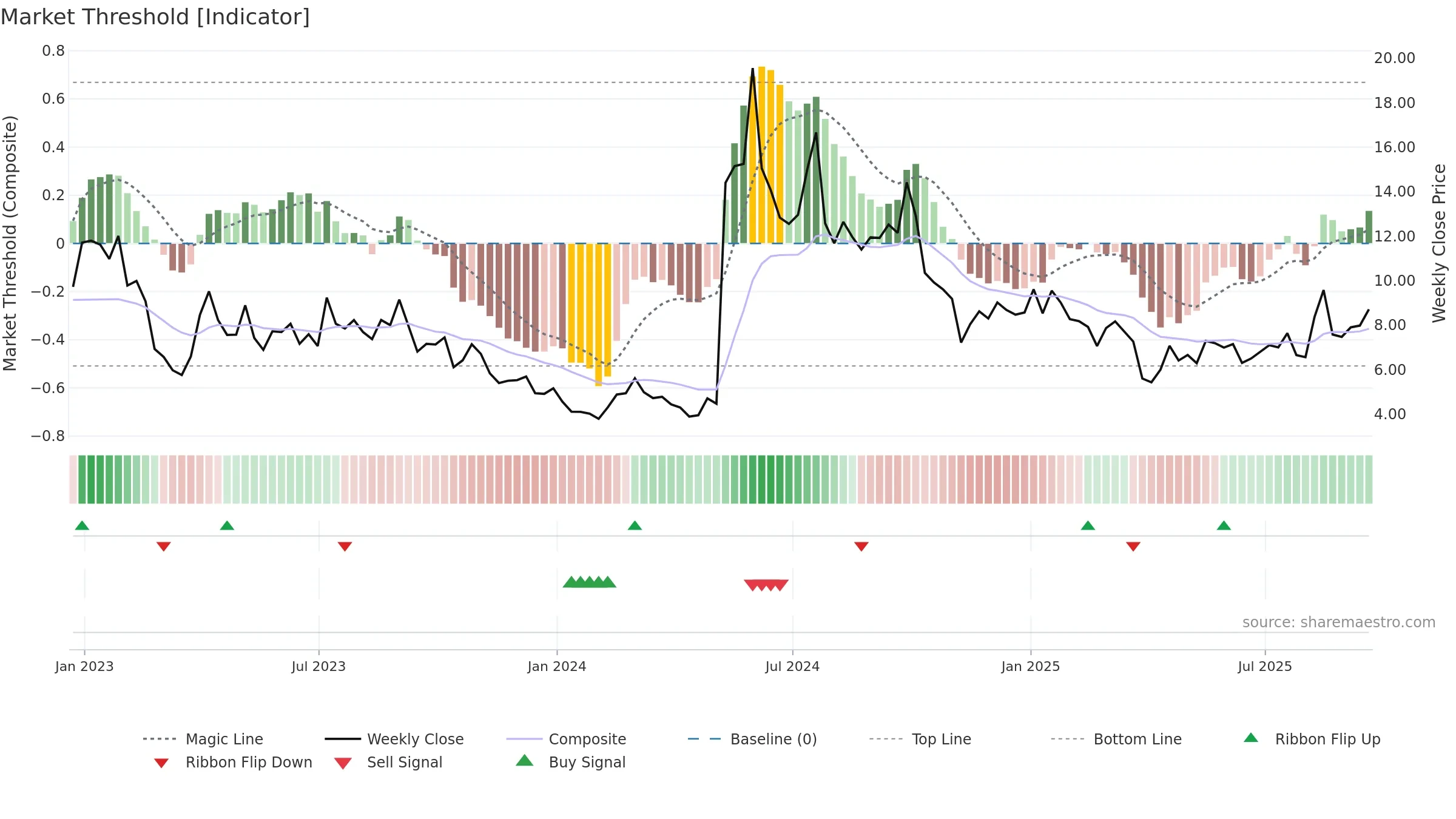The image size is (1456, 819).
Task: Click the ribbon flip down marker near August 2024
Action: pos(861,547)
